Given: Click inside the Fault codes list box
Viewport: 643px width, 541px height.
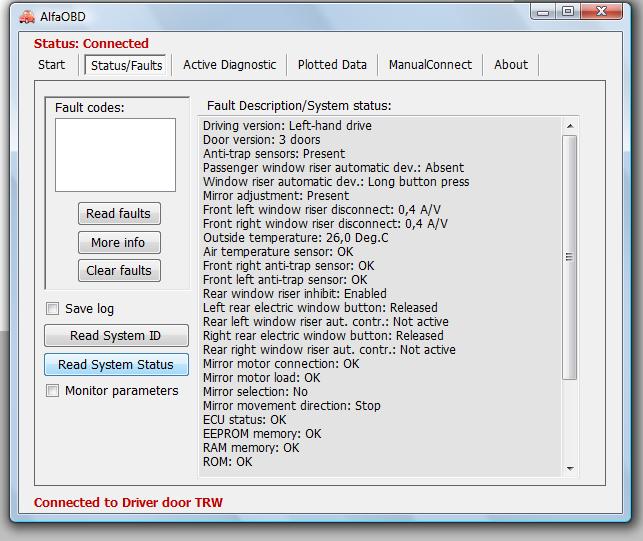Looking at the screenshot, I should pyautogui.click(x=115, y=155).
